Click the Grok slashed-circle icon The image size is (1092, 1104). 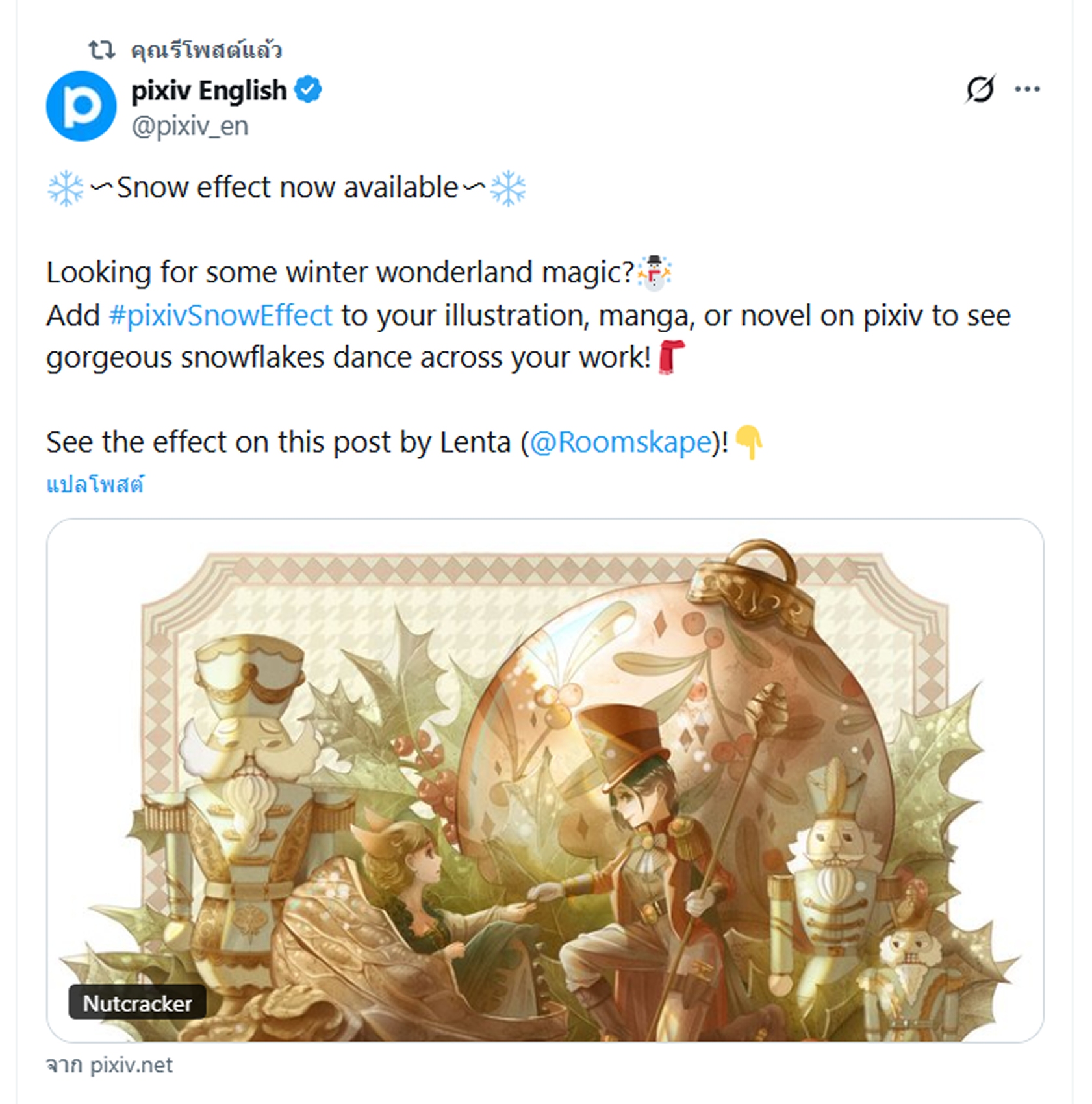[980, 89]
